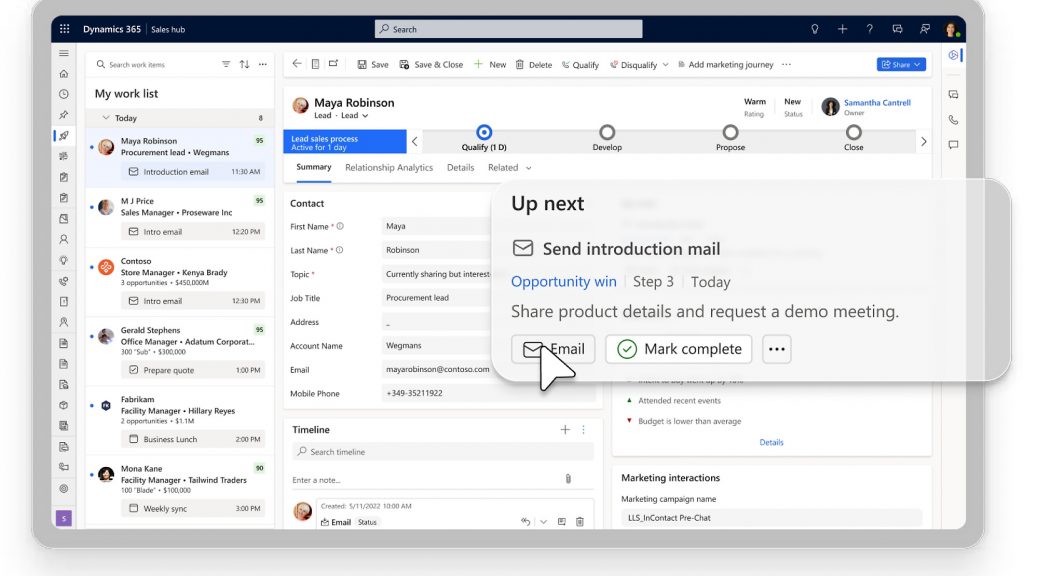Open the Share button dropdown
The height and width of the screenshot is (576, 1038).
(x=901, y=64)
